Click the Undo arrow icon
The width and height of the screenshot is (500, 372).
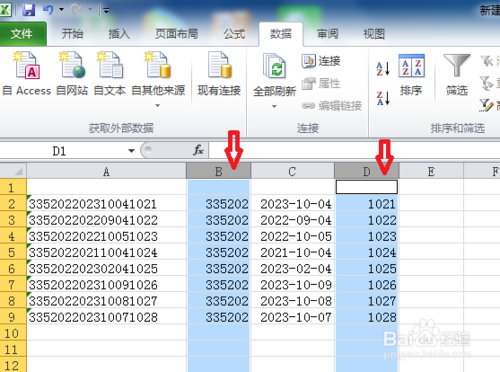(48, 10)
